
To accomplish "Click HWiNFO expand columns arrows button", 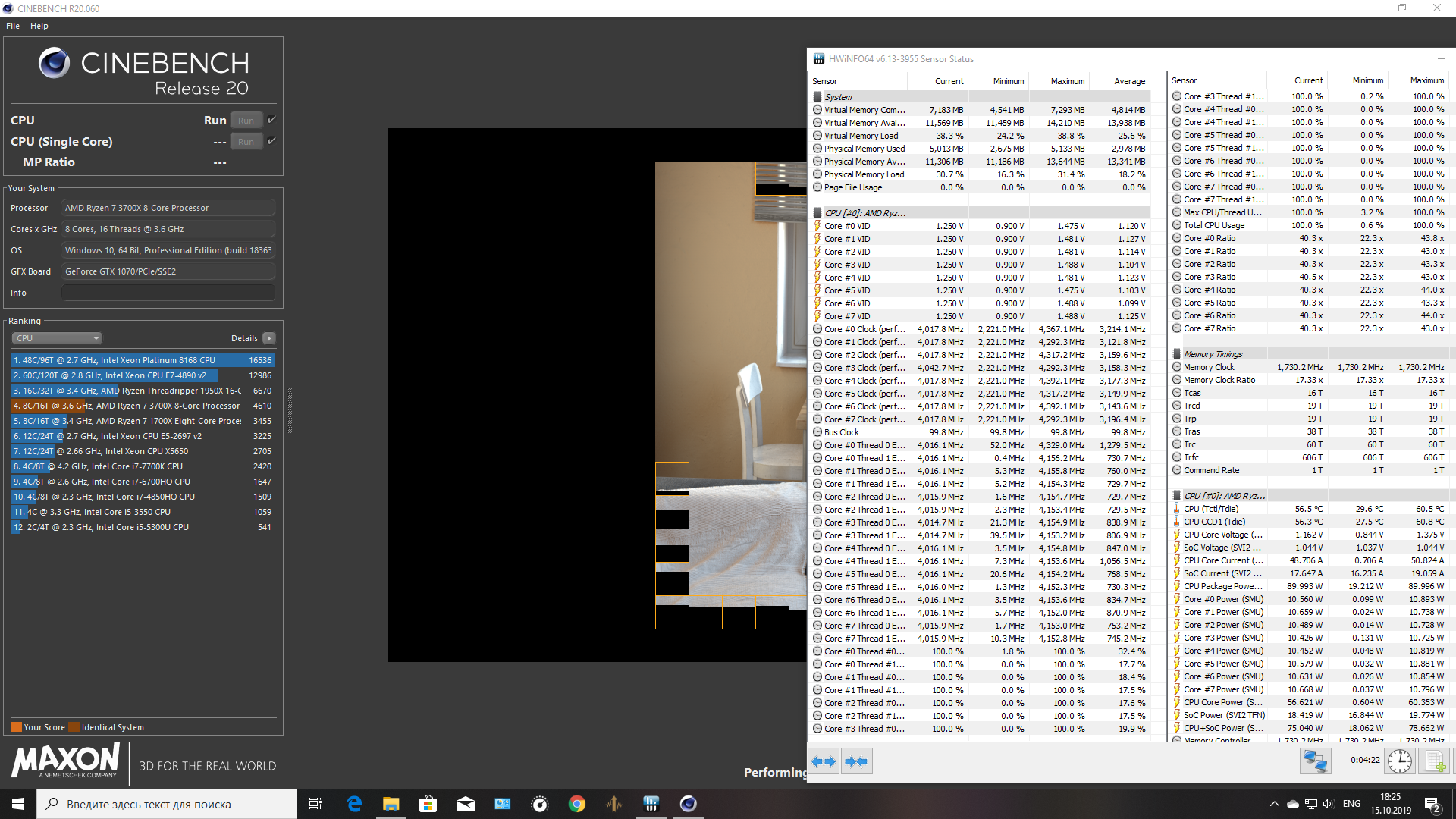I will 824,761.
